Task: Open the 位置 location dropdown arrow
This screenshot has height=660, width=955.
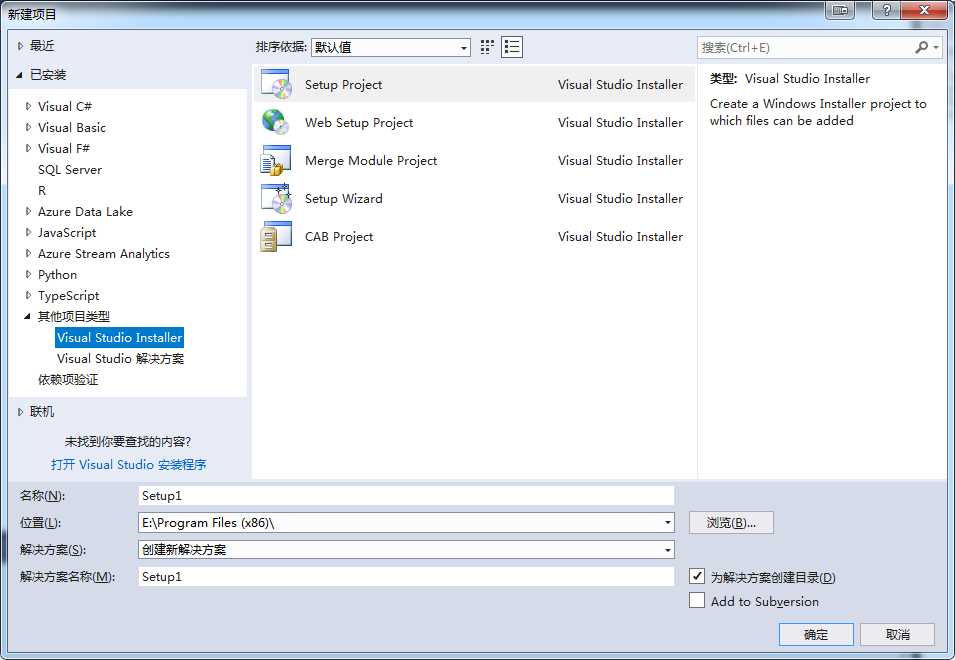Action: [x=668, y=522]
